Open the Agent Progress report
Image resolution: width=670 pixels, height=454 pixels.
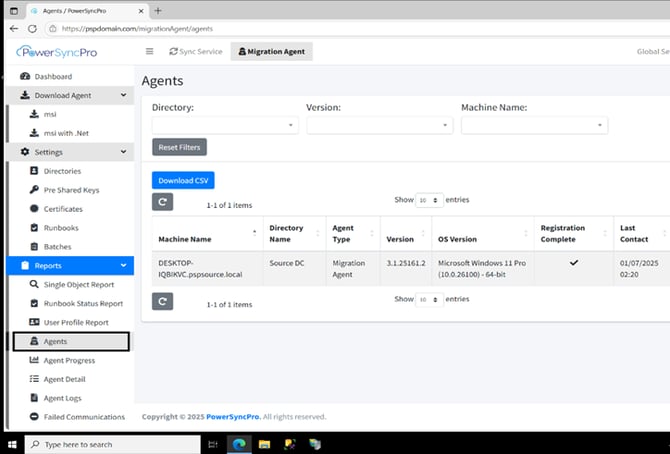71,360
